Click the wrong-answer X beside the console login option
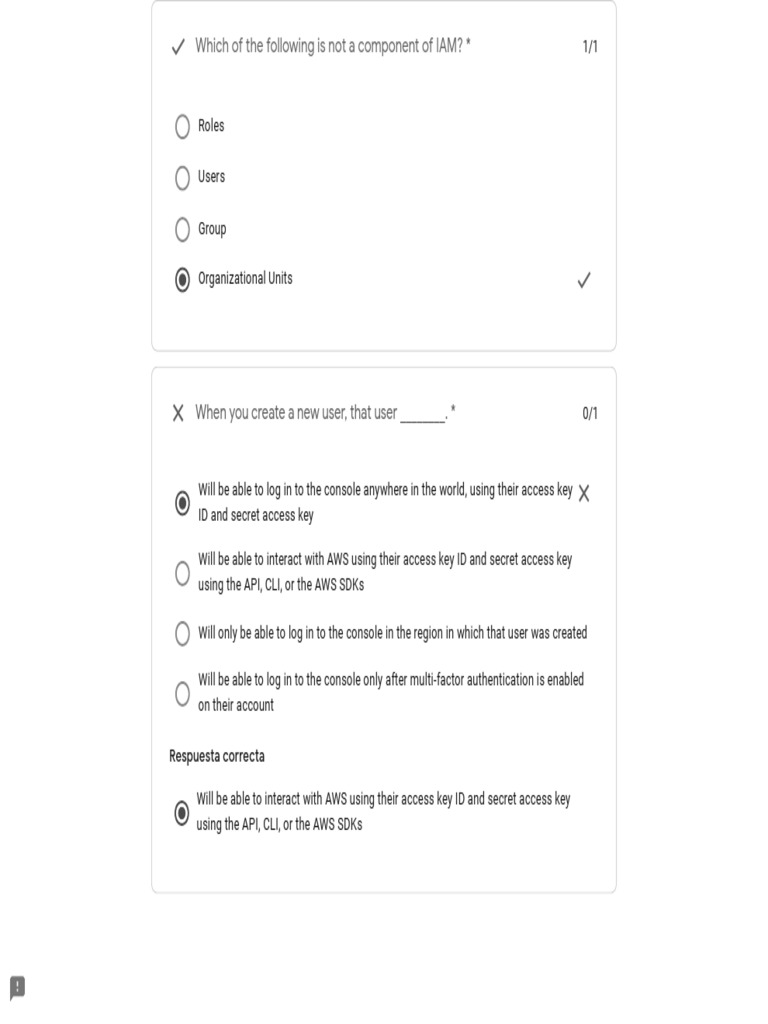 point(584,493)
